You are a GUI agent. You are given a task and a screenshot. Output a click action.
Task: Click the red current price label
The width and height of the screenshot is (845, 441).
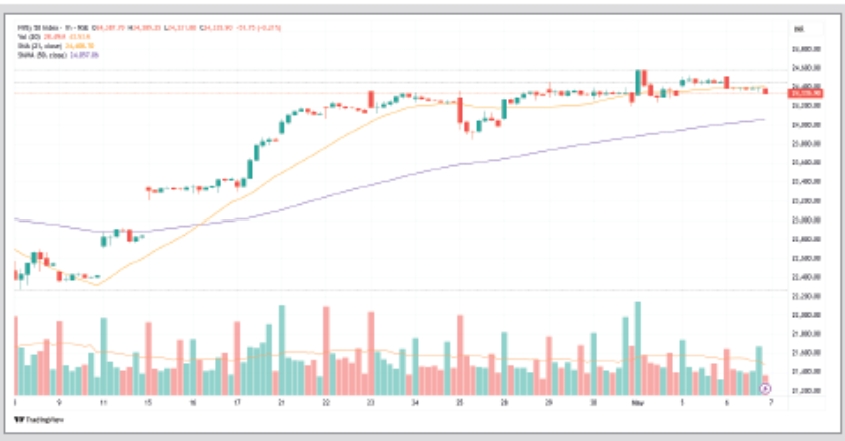805,93
